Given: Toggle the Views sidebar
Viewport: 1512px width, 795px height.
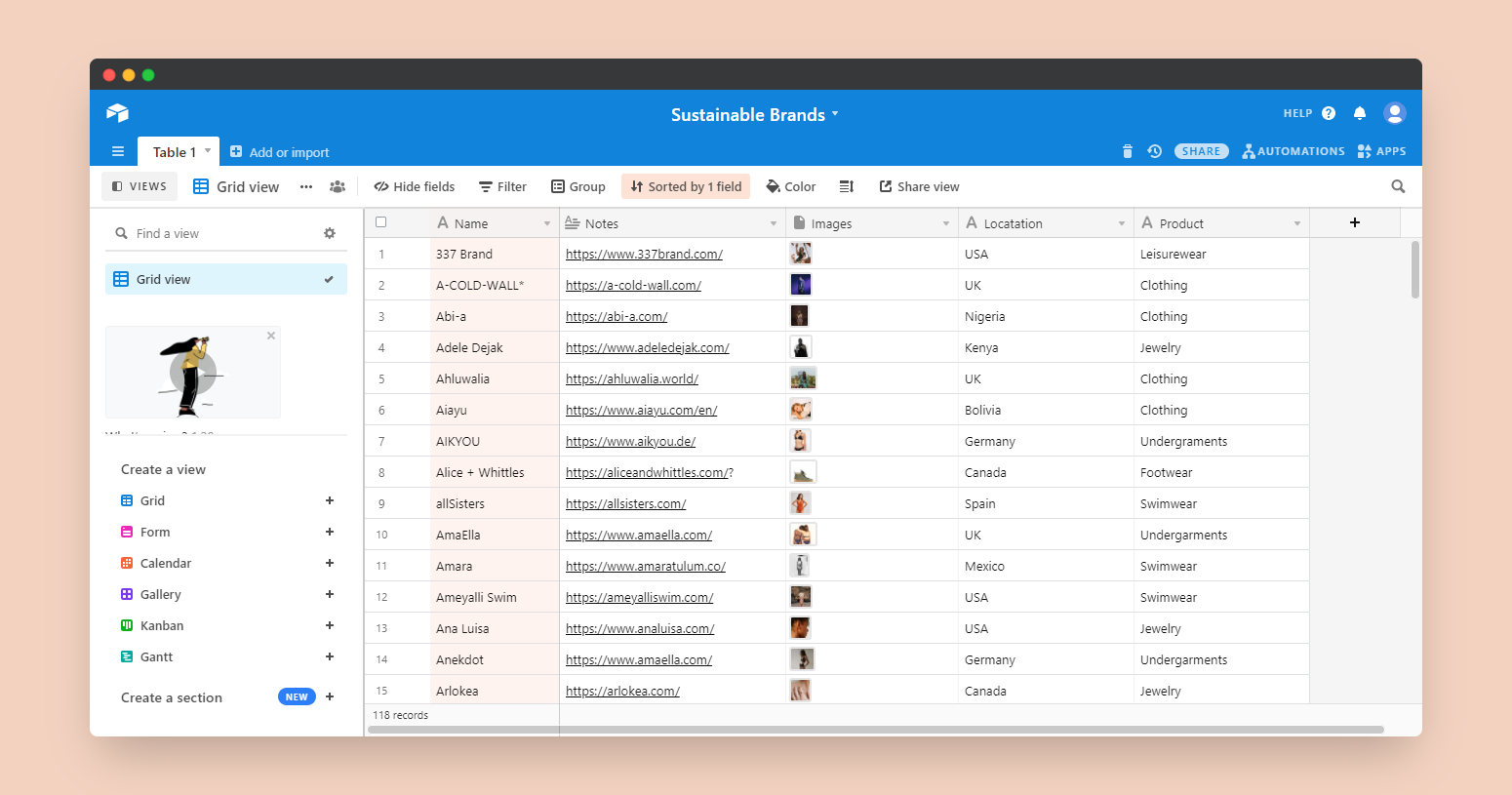Looking at the screenshot, I should tap(139, 186).
